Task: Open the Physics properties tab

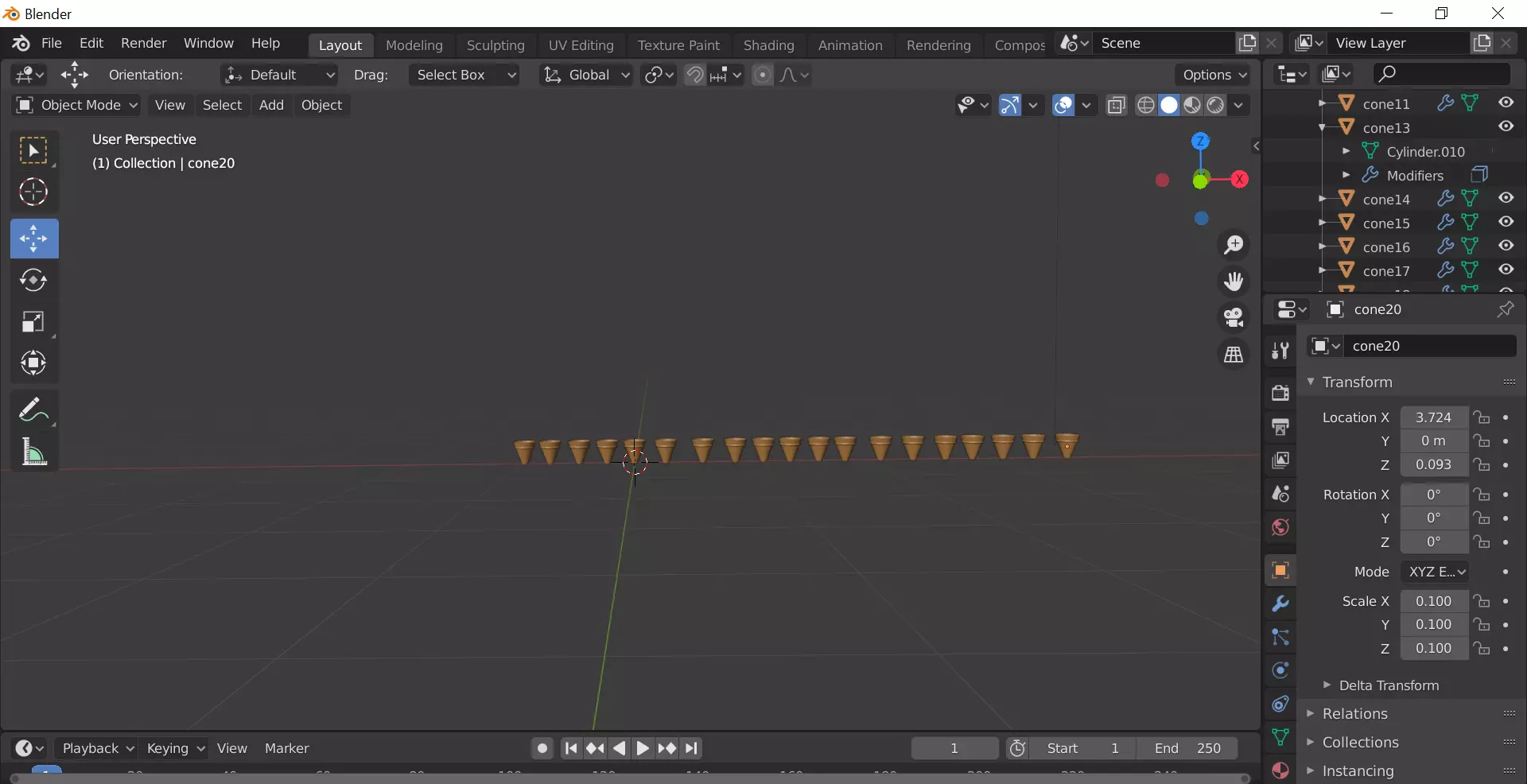Action: tap(1280, 670)
